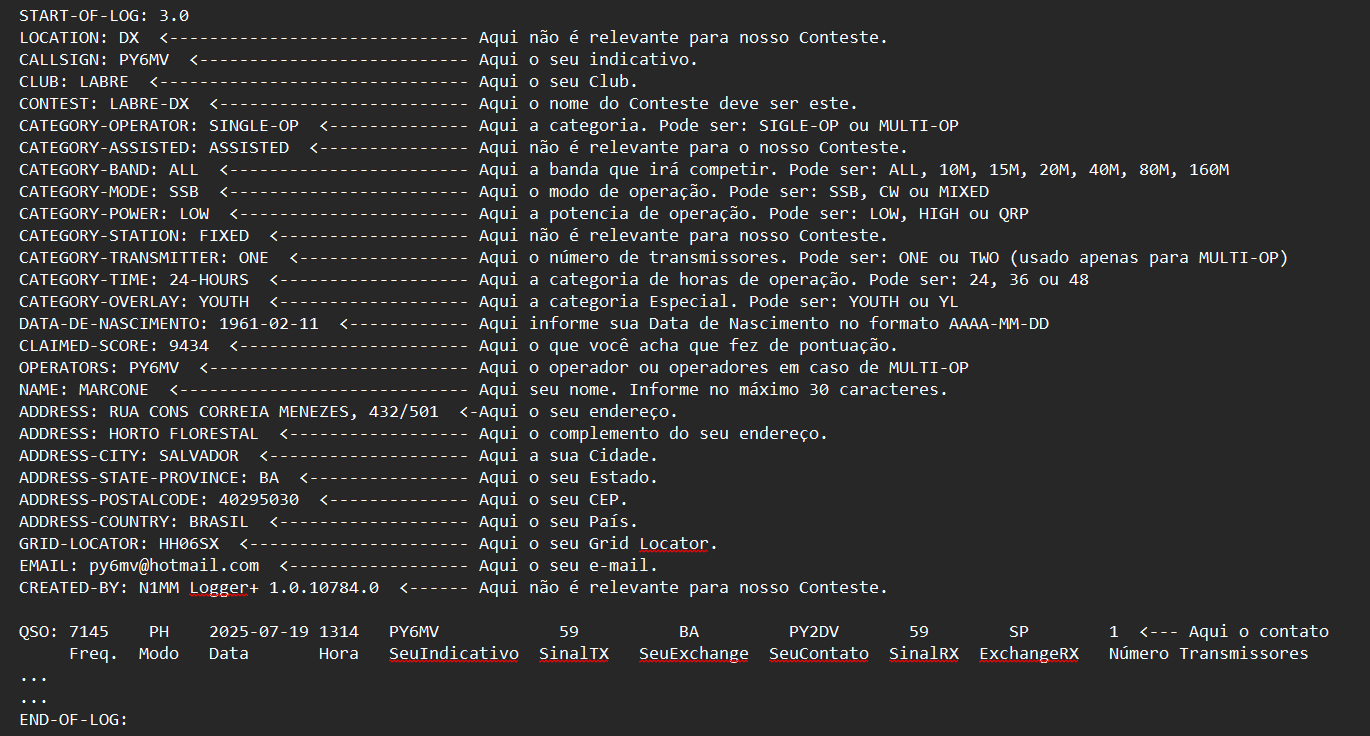
Task: Click the CATEGORY-OVERLAY value YOUTH
Action: (x=224, y=302)
